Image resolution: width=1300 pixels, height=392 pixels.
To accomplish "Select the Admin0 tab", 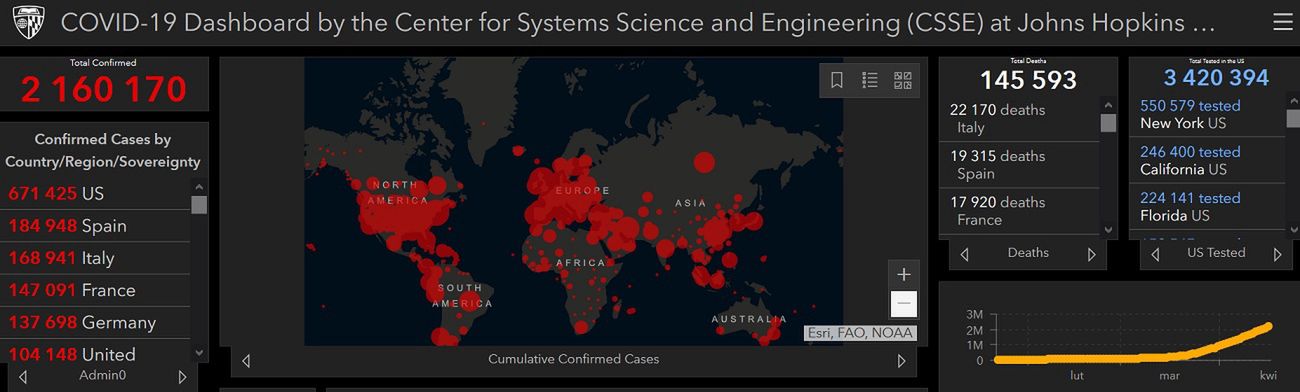I will (103, 376).
